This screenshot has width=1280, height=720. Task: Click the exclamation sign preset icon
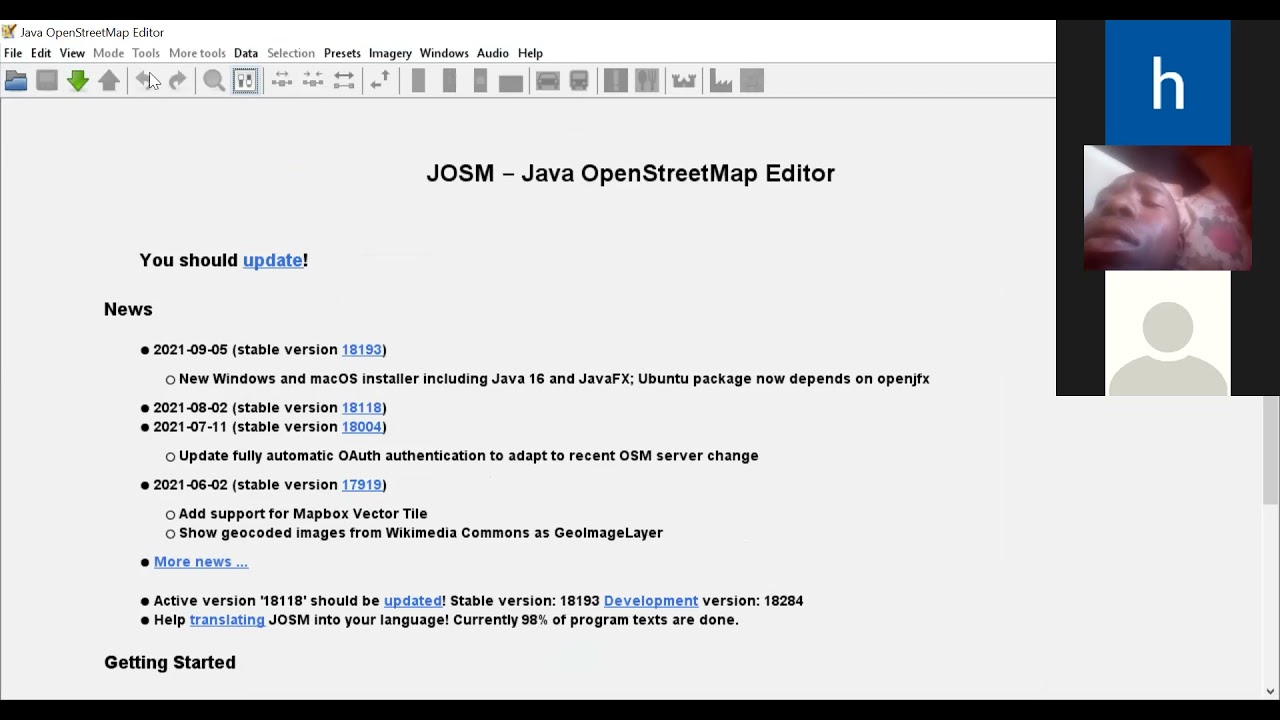616,81
